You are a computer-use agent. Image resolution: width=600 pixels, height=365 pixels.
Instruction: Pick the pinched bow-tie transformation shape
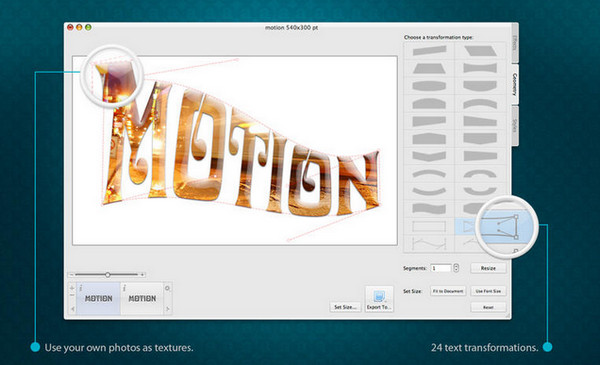(480, 68)
